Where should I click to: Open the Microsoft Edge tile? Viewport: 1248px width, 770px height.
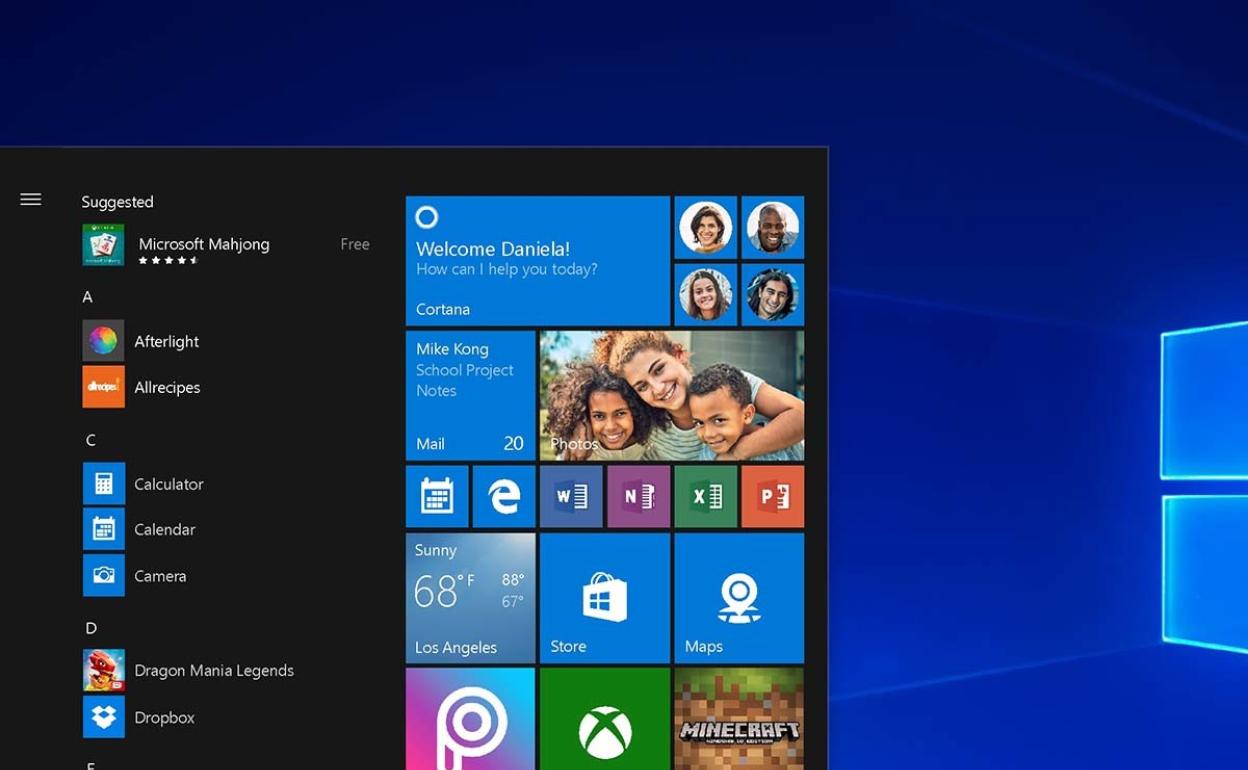(503, 496)
